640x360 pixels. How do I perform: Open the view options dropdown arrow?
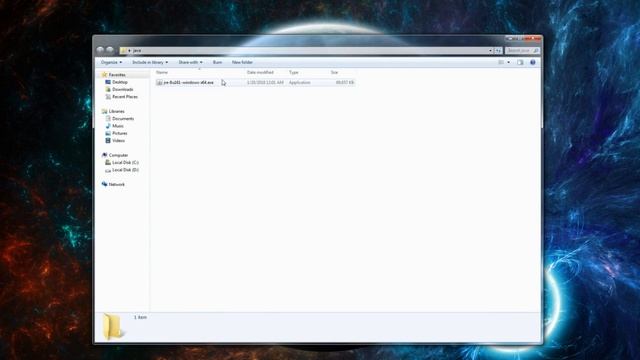coord(508,62)
